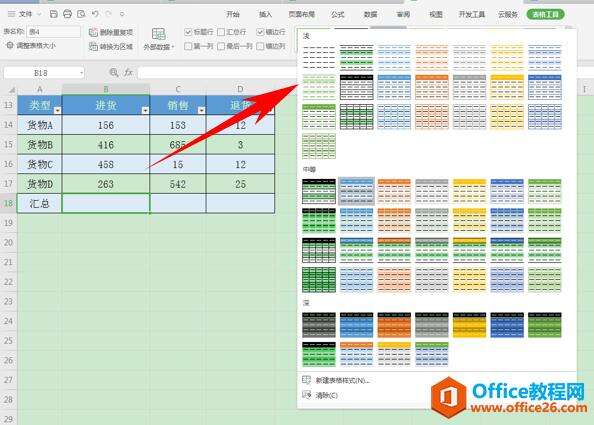This screenshot has height=425, width=594.
Task: Enable the 第一列 first column checkbox
Action: click(x=188, y=46)
